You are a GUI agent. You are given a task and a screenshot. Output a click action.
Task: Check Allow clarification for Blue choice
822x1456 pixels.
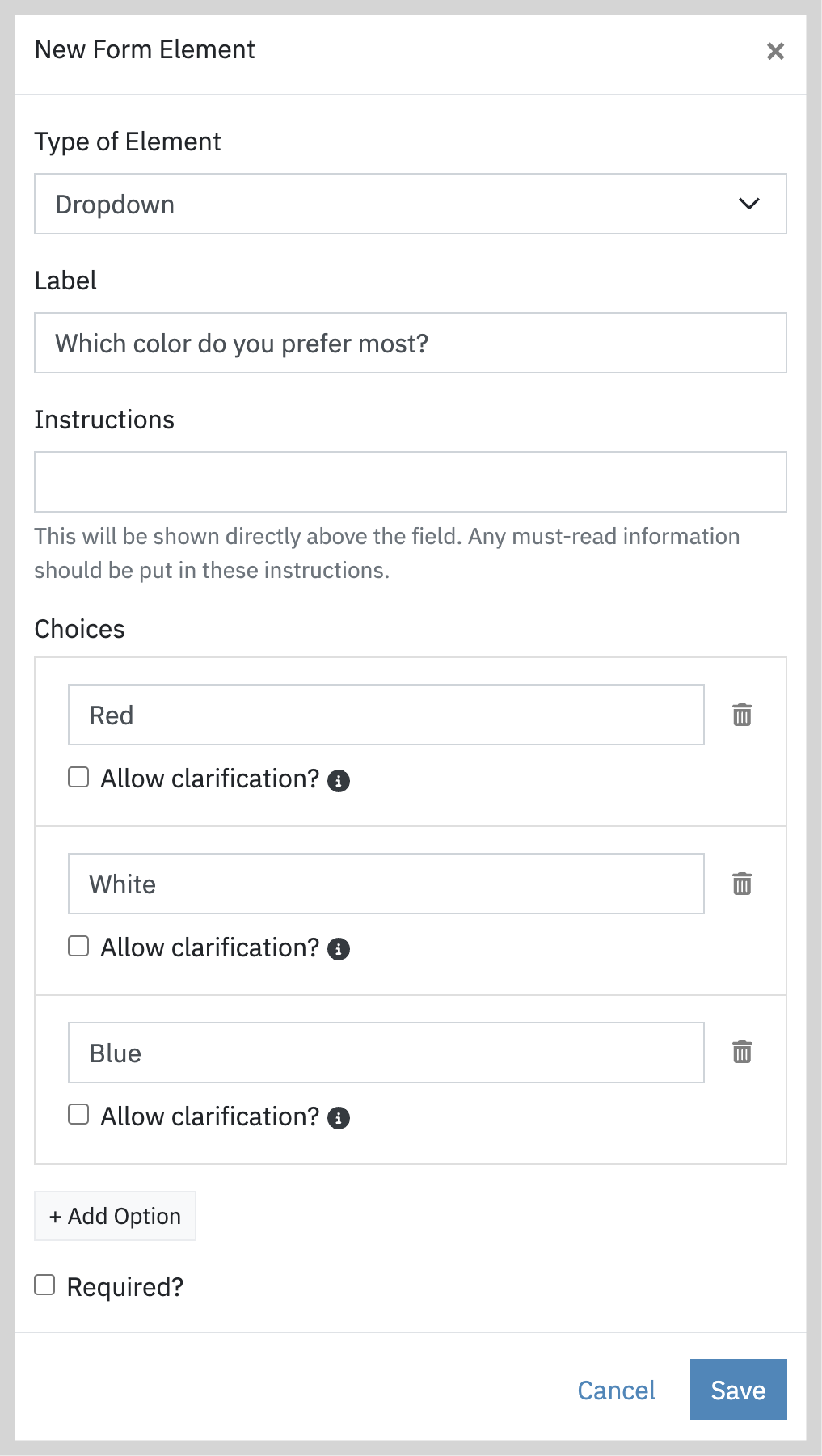point(78,1114)
